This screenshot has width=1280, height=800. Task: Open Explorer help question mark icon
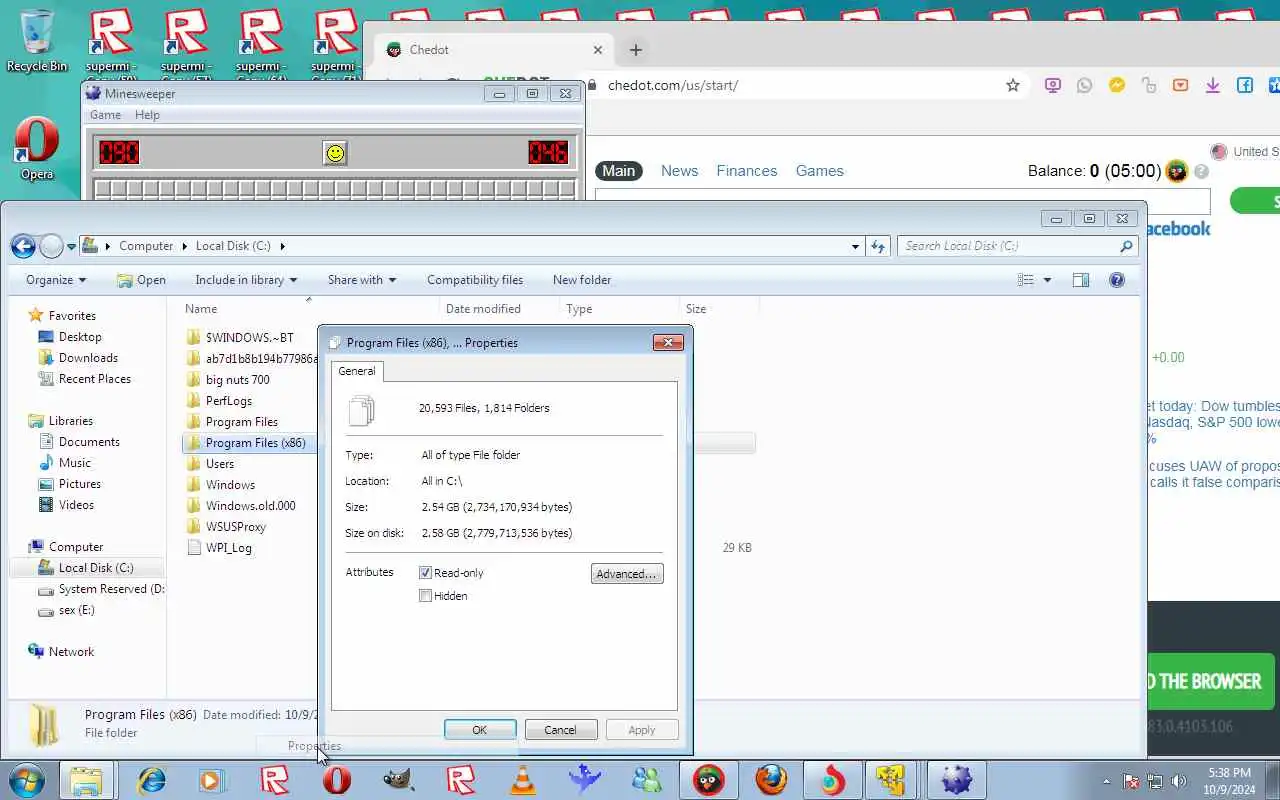[1117, 280]
